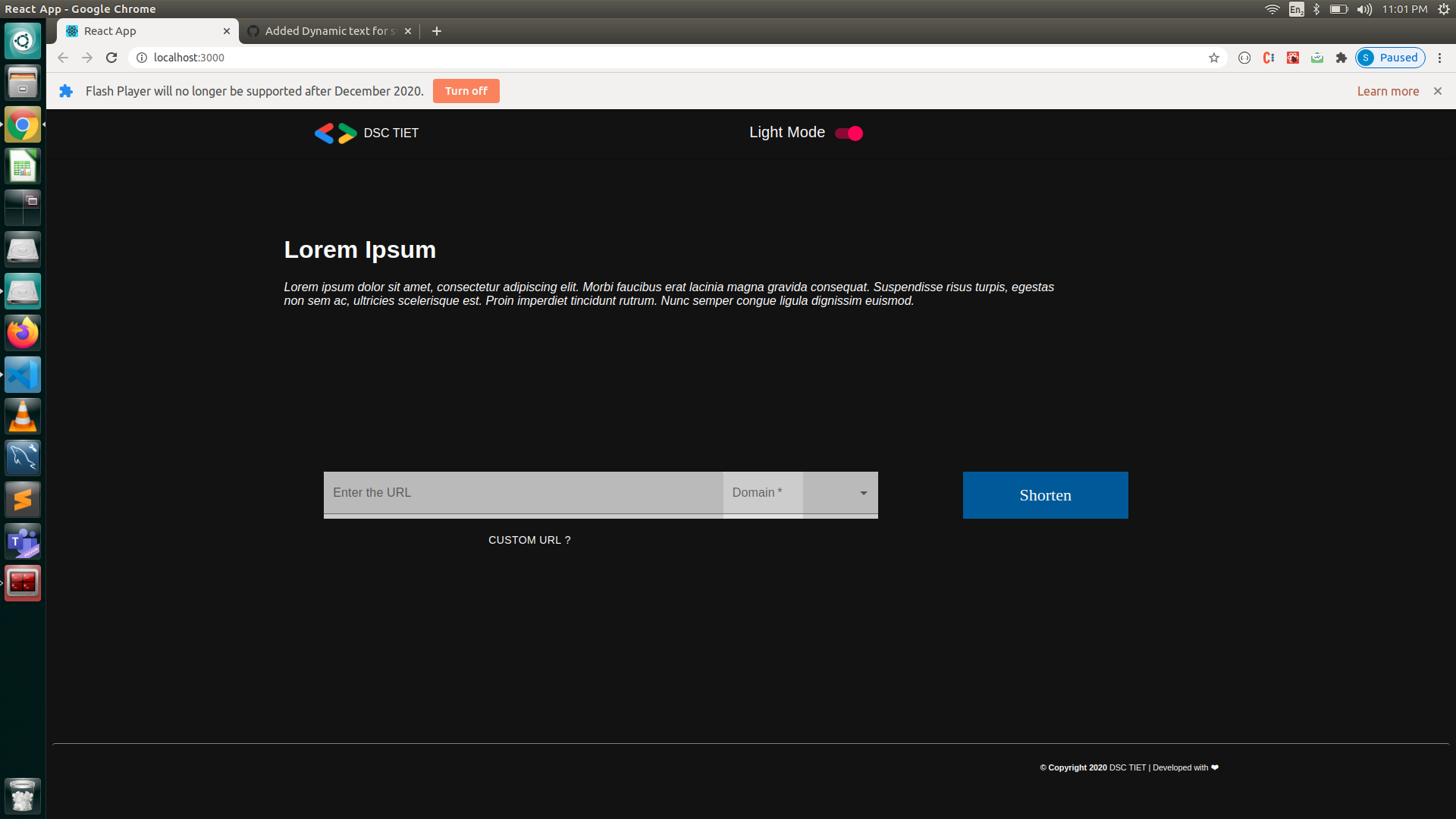Open Chrome's three-dot menu
The height and width of the screenshot is (819, 1456).
(x=1440, y=58)
